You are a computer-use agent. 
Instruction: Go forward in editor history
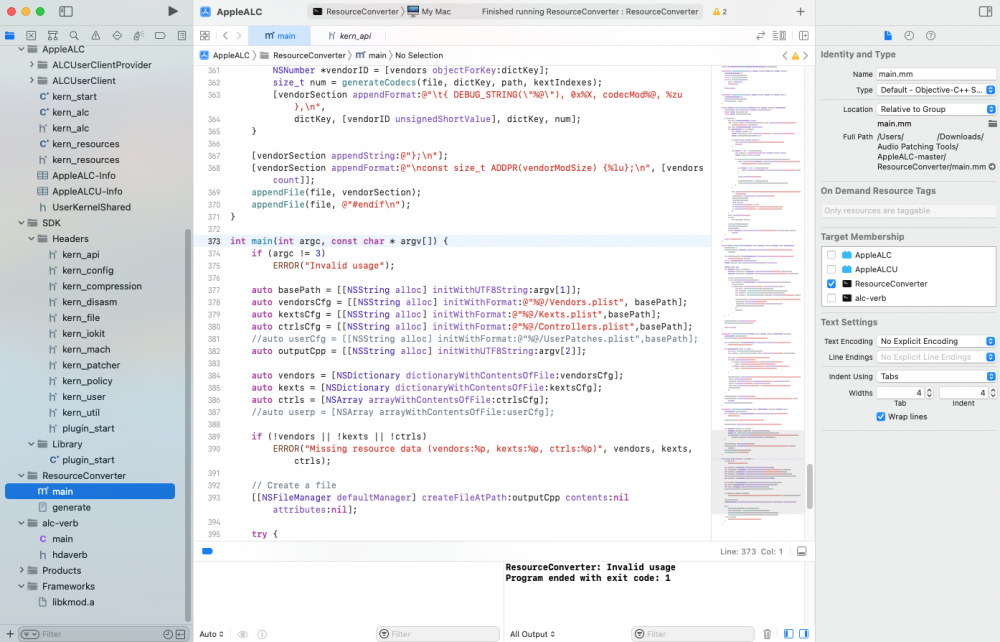coord(239,36)
